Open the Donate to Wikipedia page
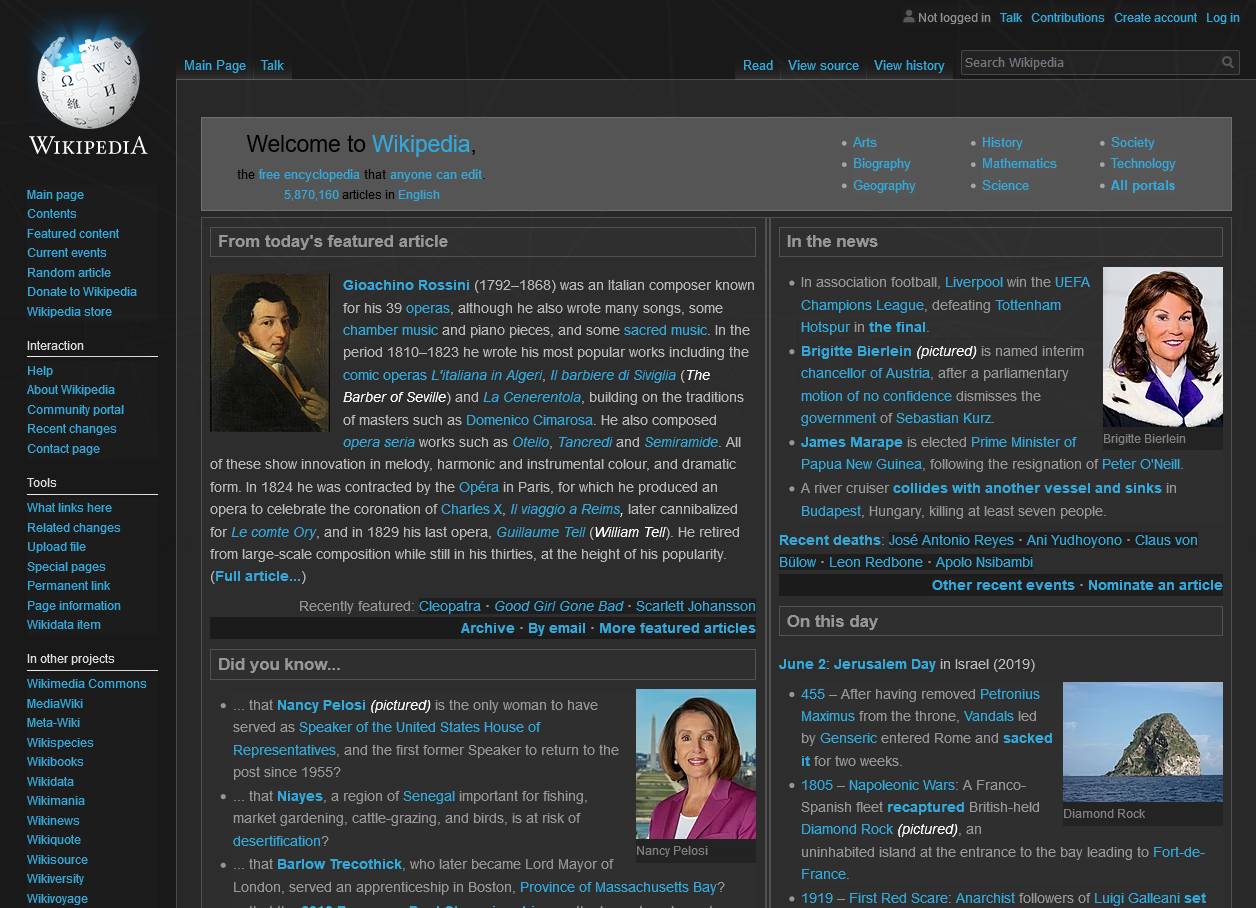 click(81, 291)
